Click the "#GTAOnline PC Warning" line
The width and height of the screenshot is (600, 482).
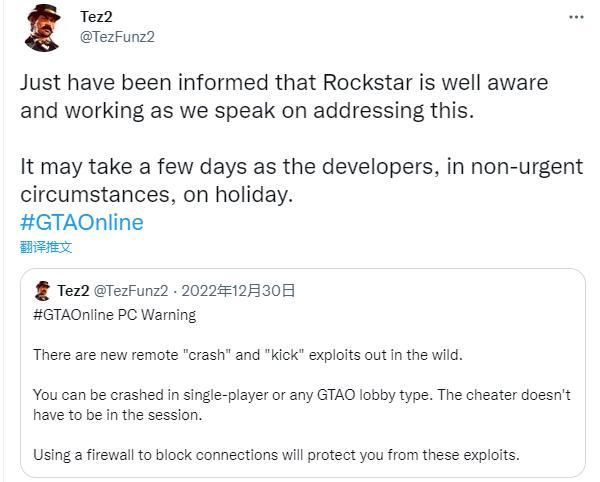[x=114, y=315]
